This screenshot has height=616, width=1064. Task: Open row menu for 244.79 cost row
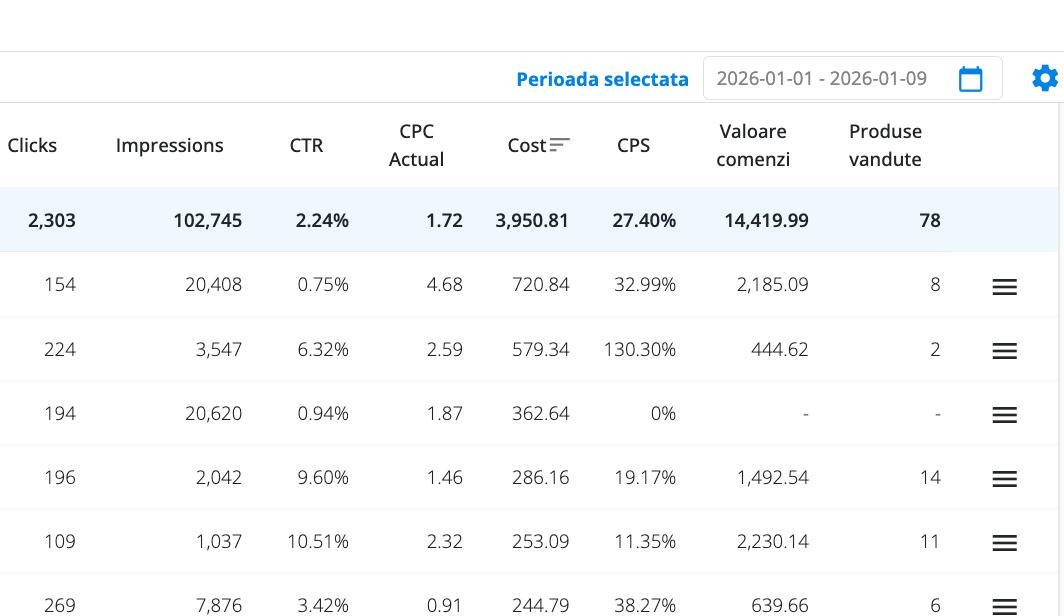coord(1004,606)
